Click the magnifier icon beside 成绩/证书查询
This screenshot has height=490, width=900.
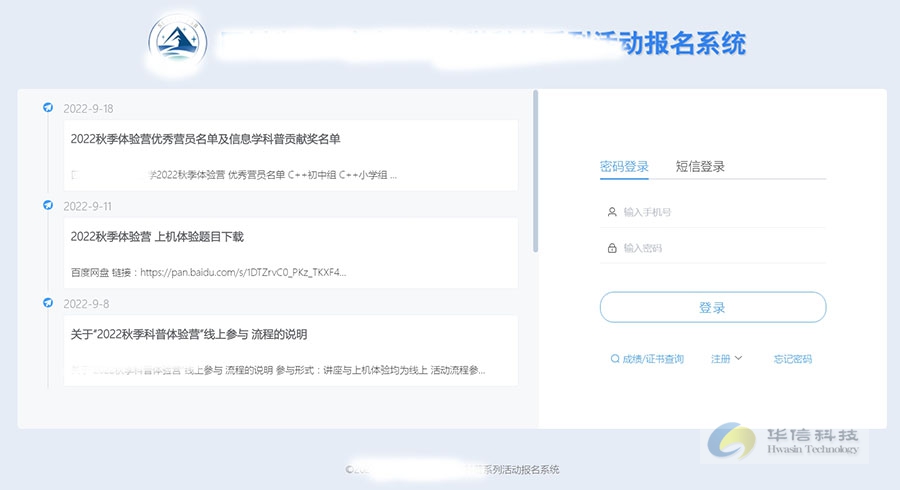[615, 359]
